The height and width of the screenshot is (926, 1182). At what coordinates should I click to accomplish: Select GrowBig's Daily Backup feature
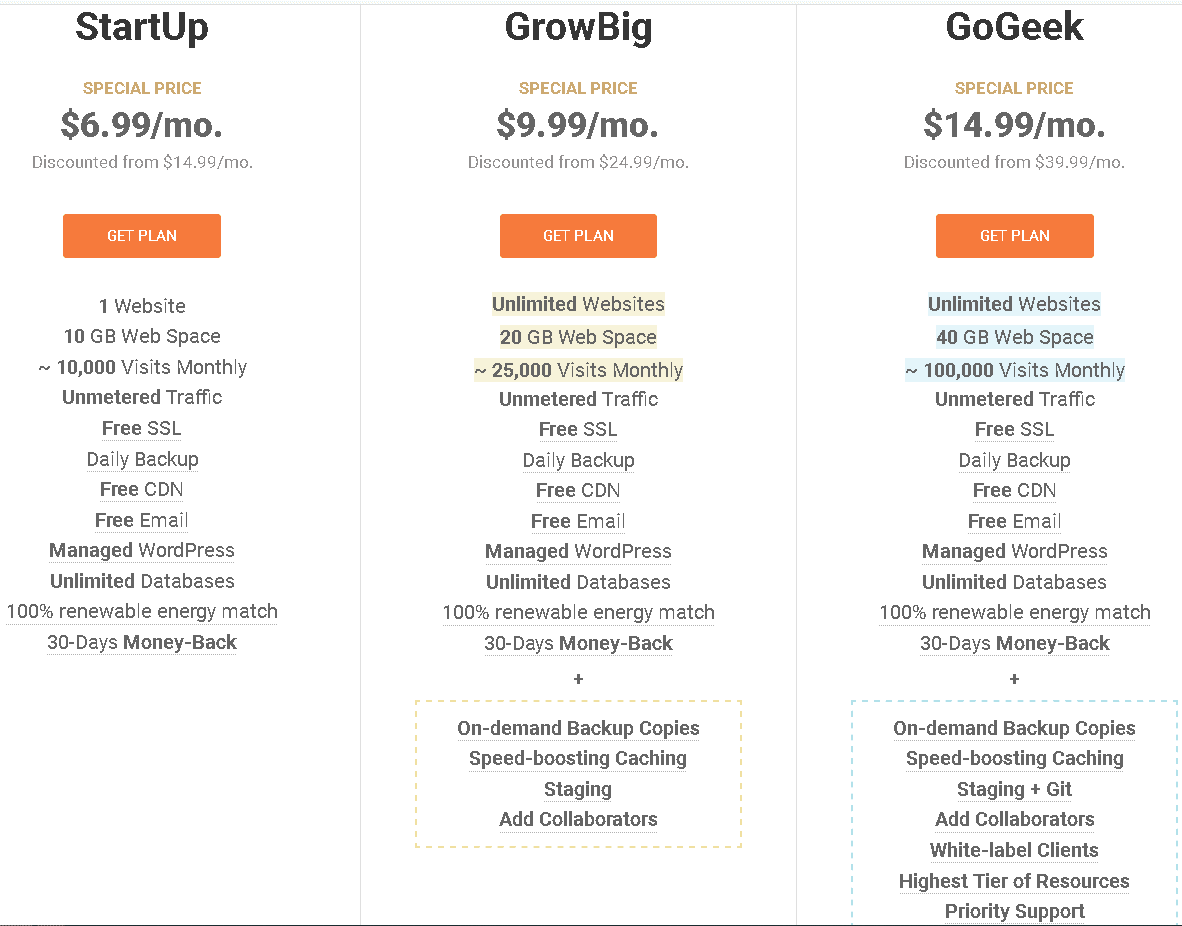coord(578,460)
